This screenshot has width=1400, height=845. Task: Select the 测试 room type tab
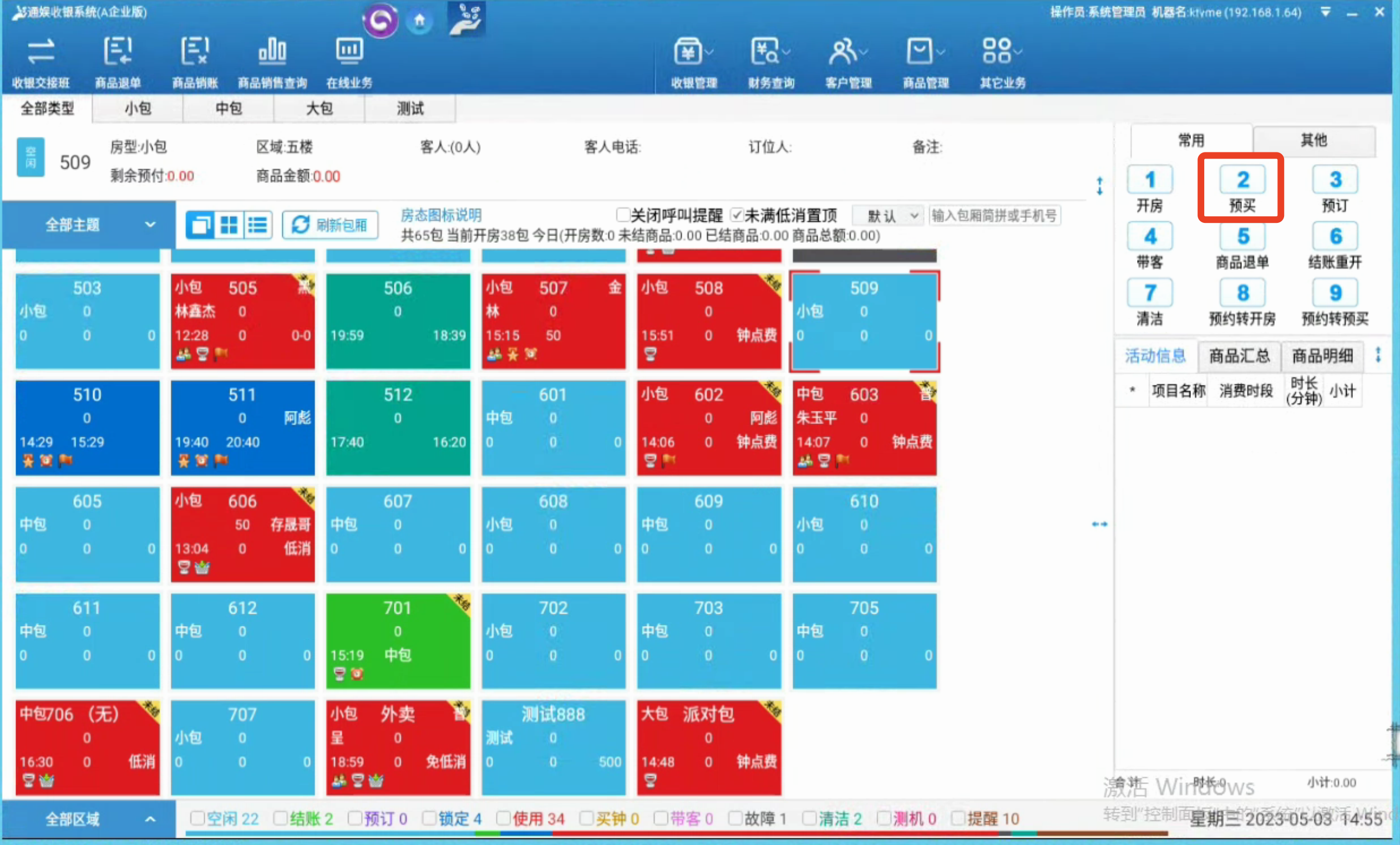(410, 108)
